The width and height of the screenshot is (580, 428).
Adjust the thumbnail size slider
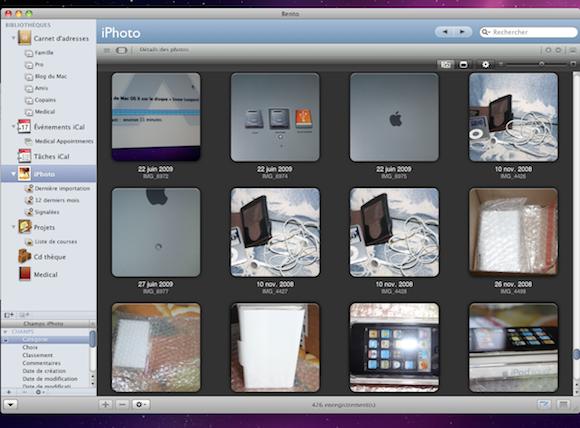541,64
